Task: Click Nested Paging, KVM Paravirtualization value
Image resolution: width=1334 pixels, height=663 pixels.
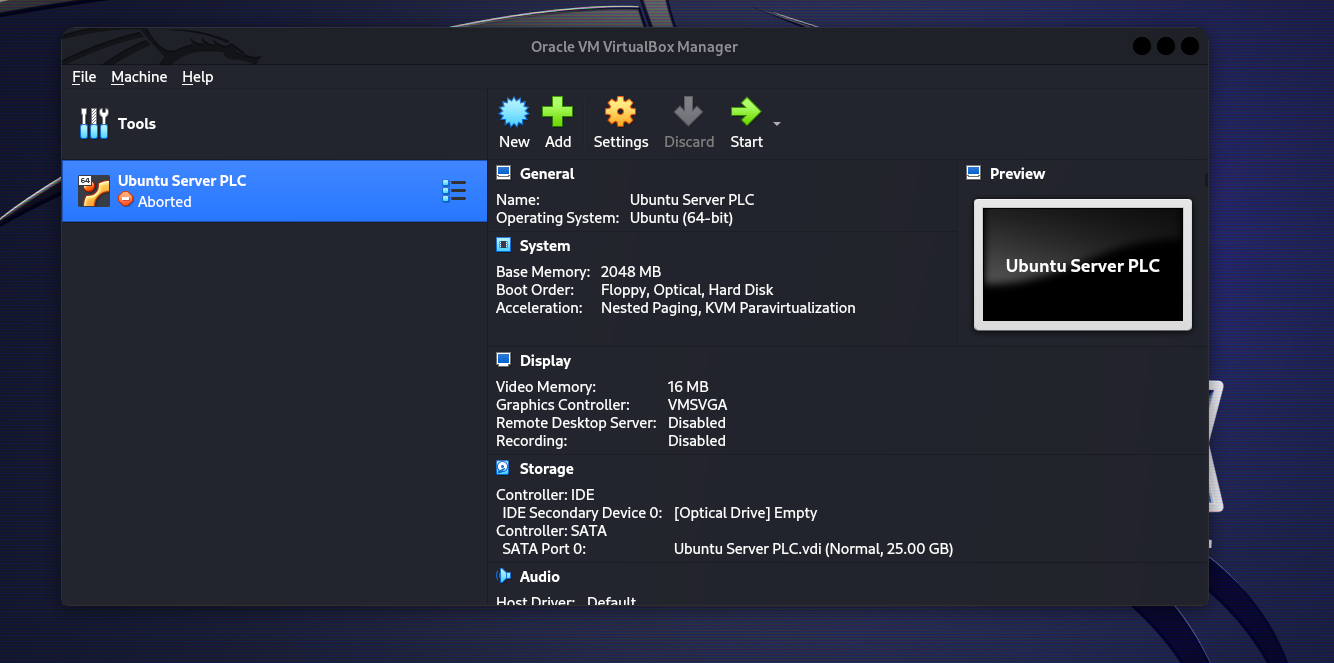Action: pos(728,308)
